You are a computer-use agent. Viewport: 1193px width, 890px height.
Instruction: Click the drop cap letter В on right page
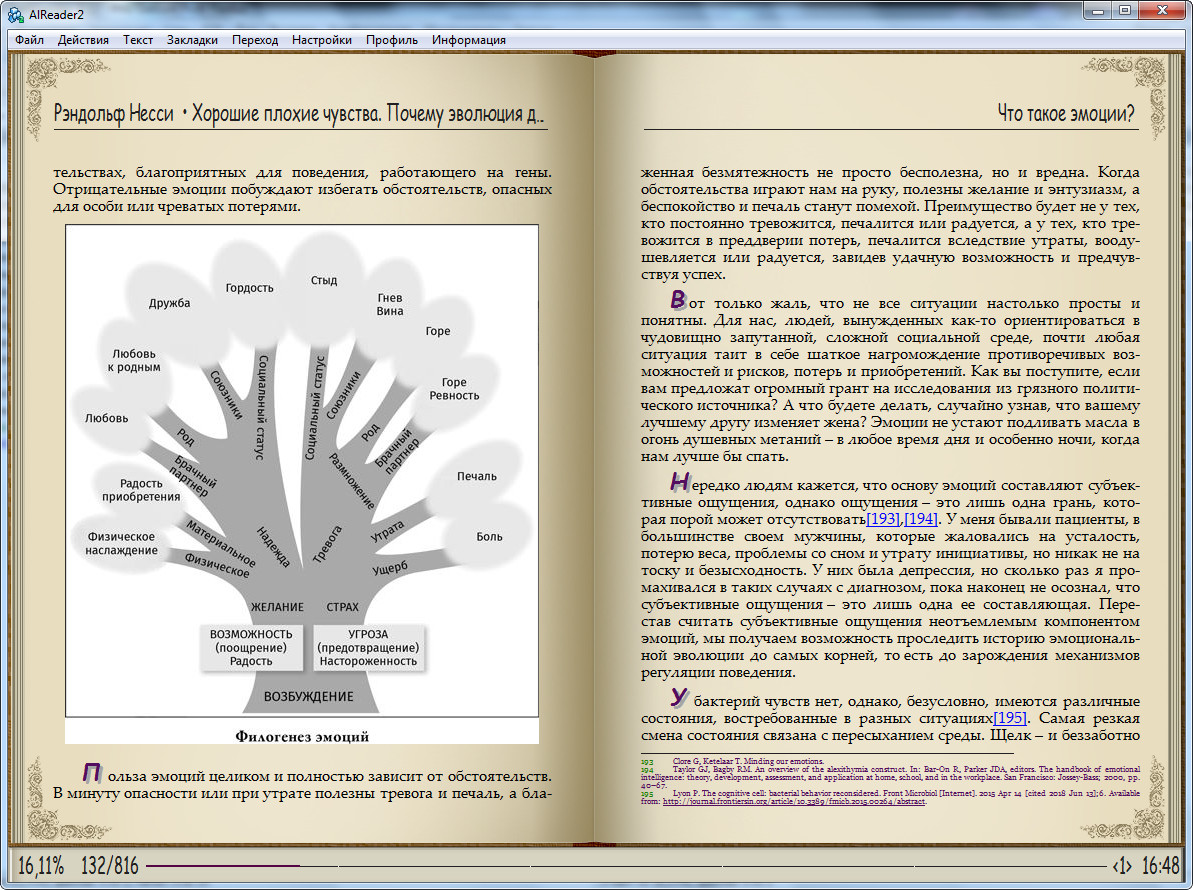tap(677, 299)
